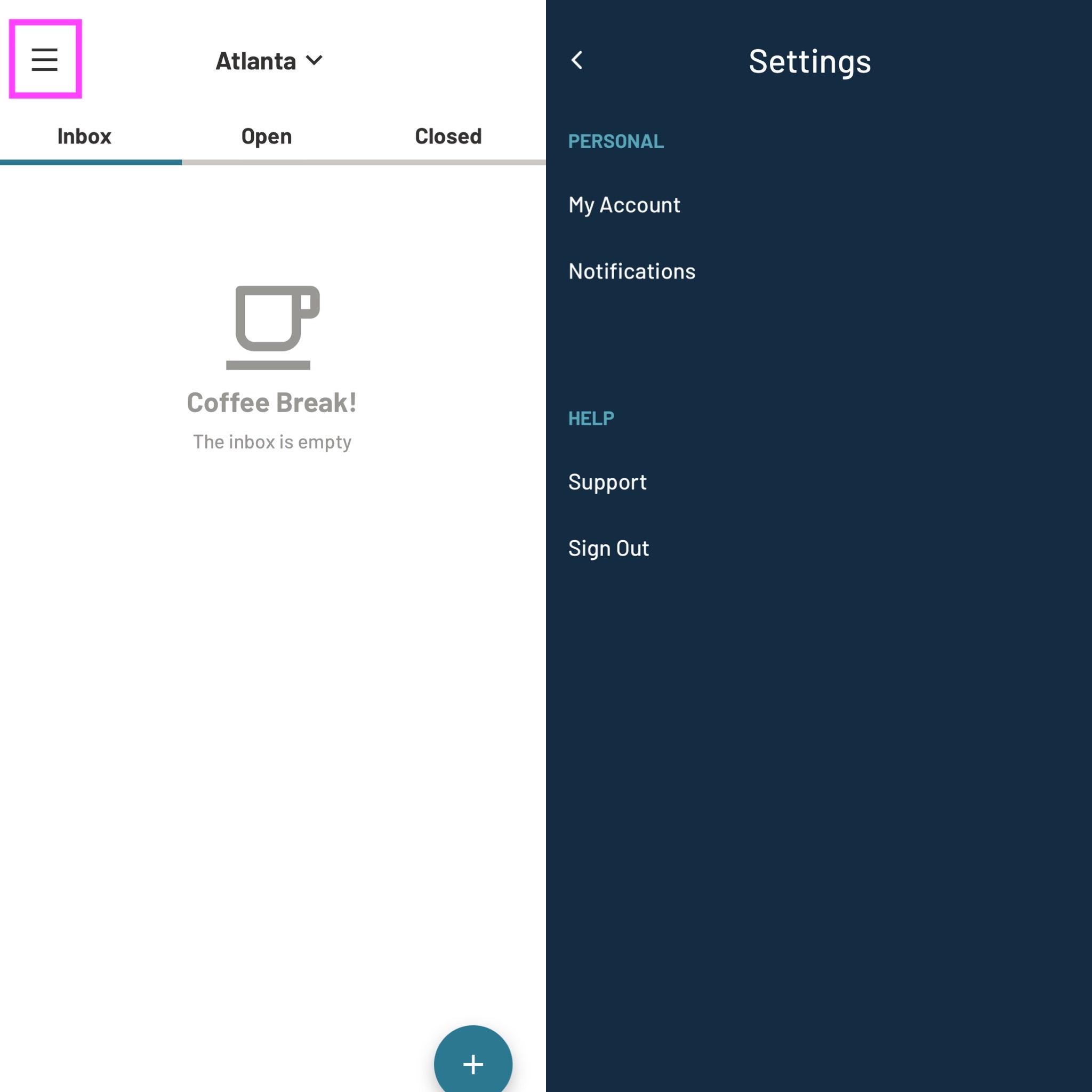The image size is (1092, 1092).
Task: Expand the chevron next to Atlanta
Action: click(314, 60)
